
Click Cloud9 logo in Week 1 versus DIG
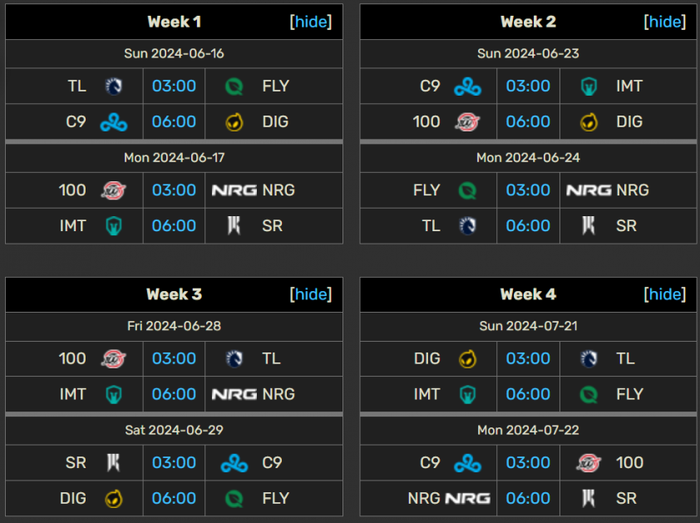pos(113,122)
